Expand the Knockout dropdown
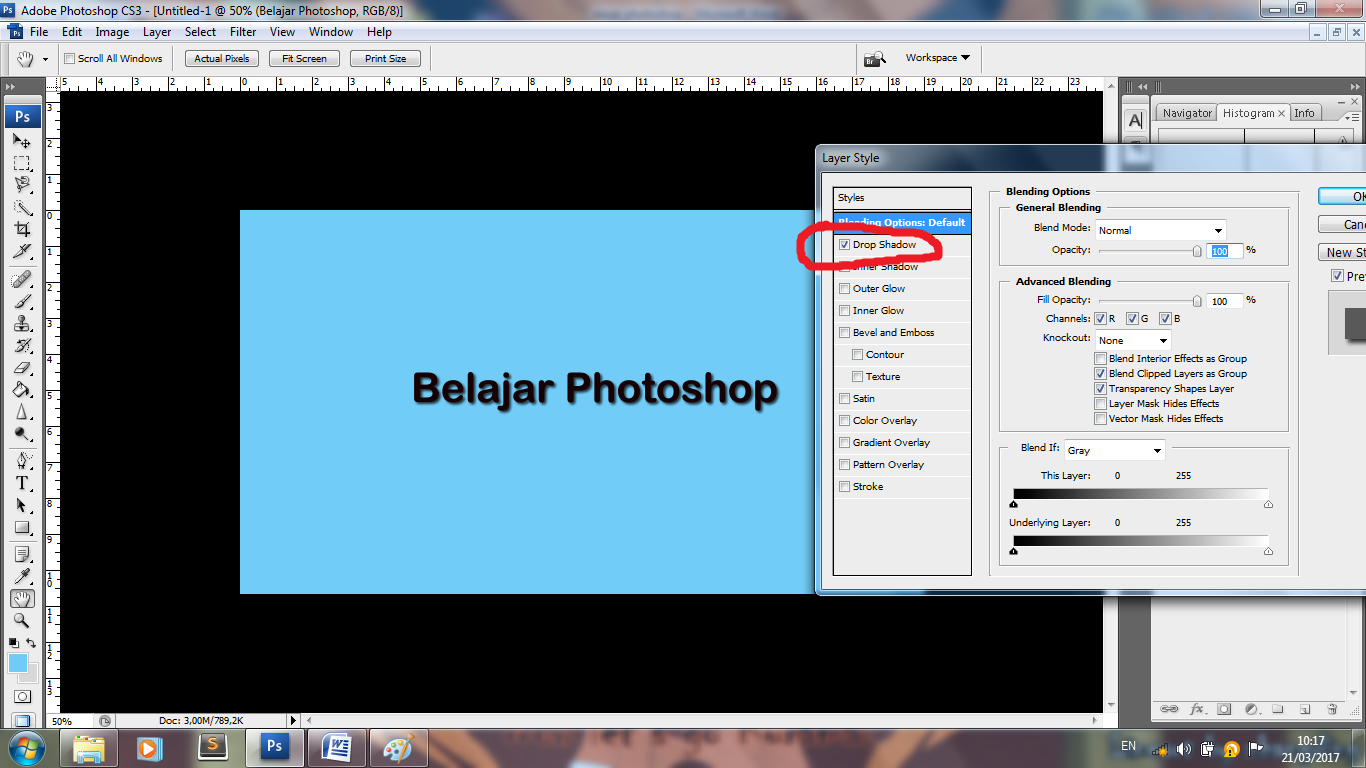 click(1132, 340)
